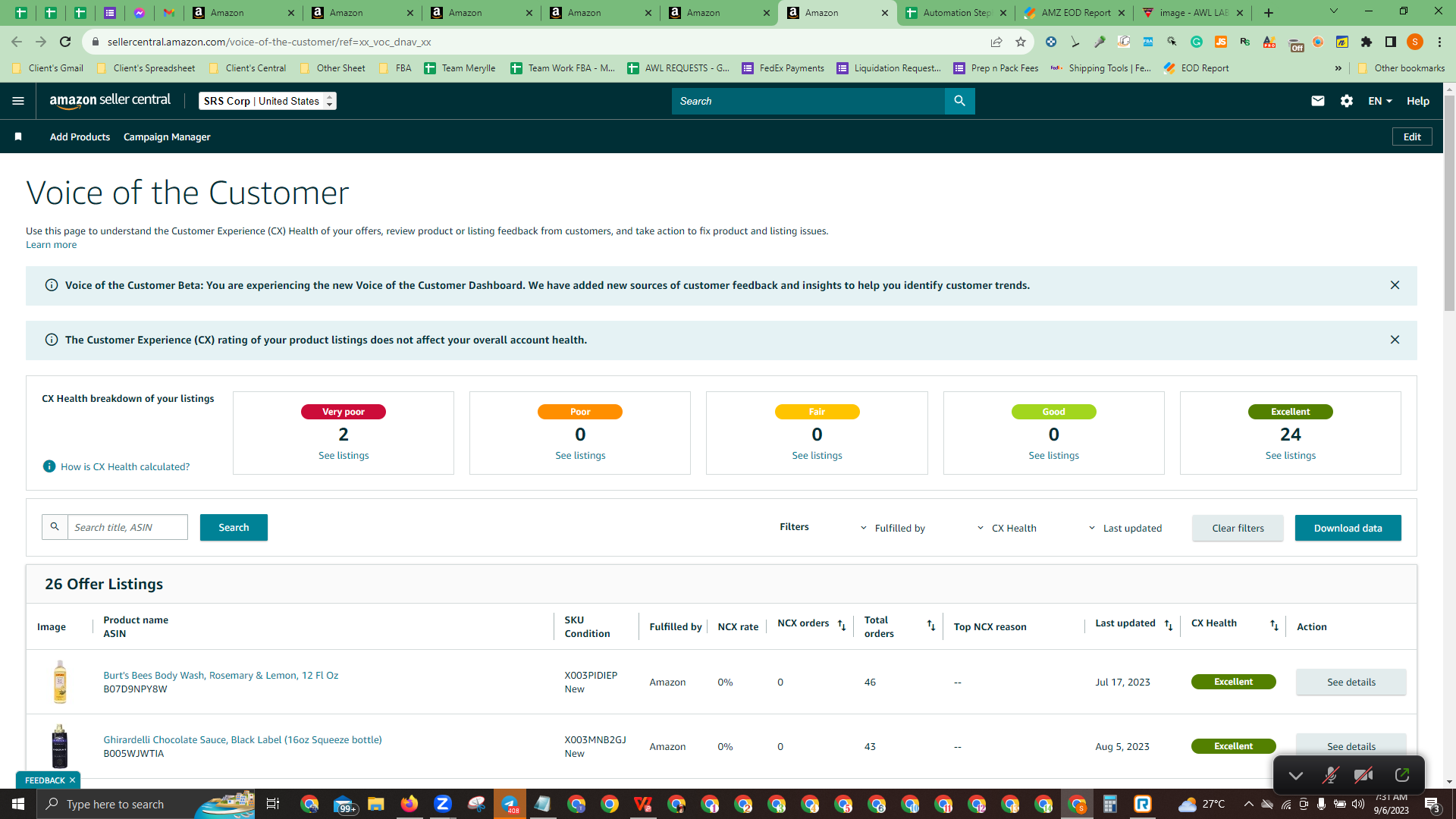The height and width of the screenshot is (819, 1456).
Task: Open Ghirardelli Chocolate Sauce product link
Action: (243, 739)
